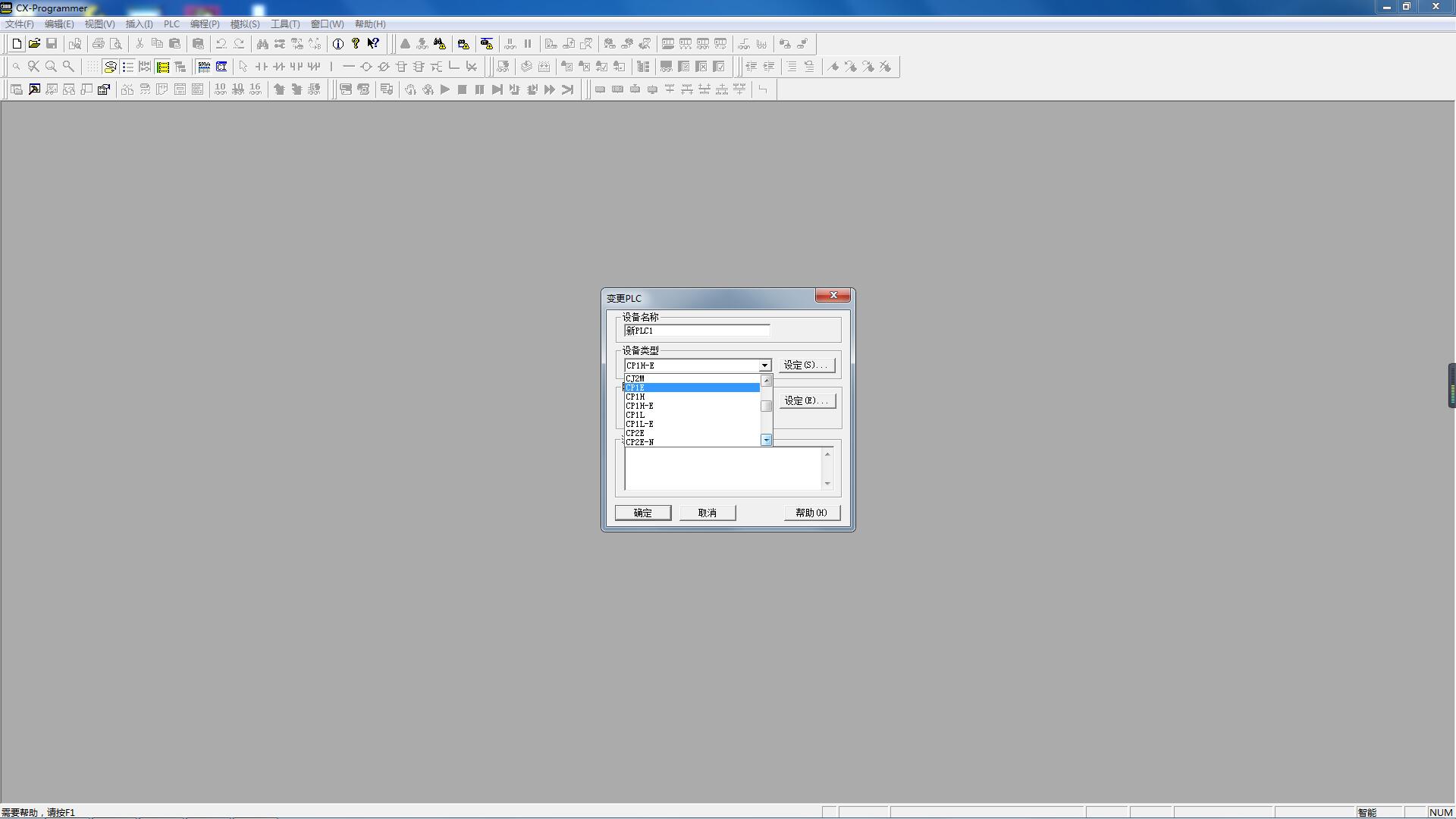The height and width of the screenshot is (819, 1456).
Task: Click the yellow question mark help icon
Action: (x=356, y=44)
